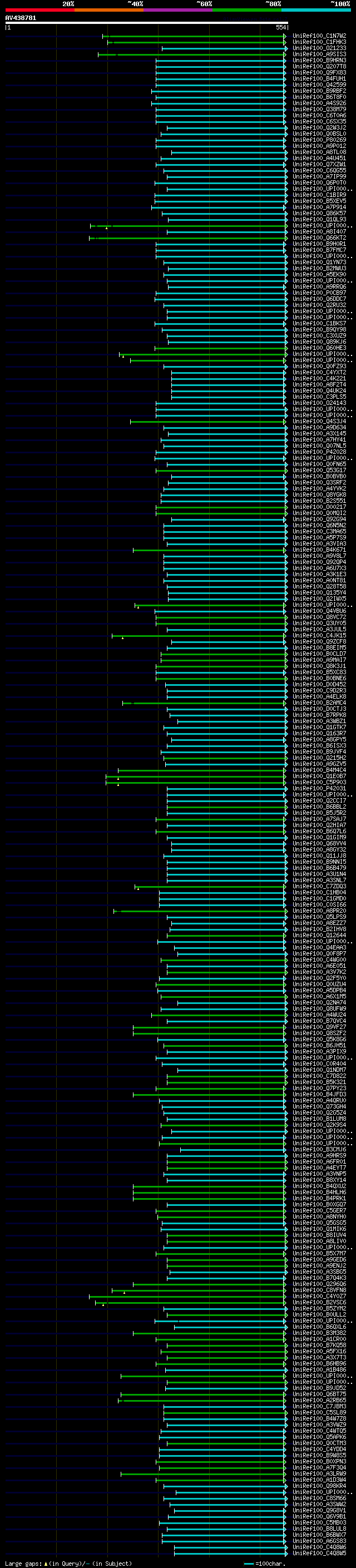Select the UniRef100_C4Q8W6 label
Screen dimensions: 356x1568
(x=319, y=1547)
